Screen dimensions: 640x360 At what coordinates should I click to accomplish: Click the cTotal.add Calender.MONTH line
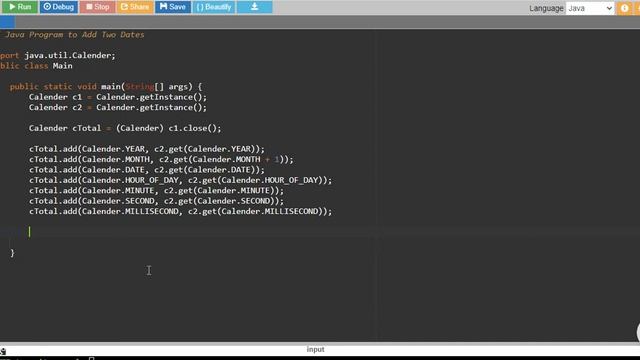161,159
